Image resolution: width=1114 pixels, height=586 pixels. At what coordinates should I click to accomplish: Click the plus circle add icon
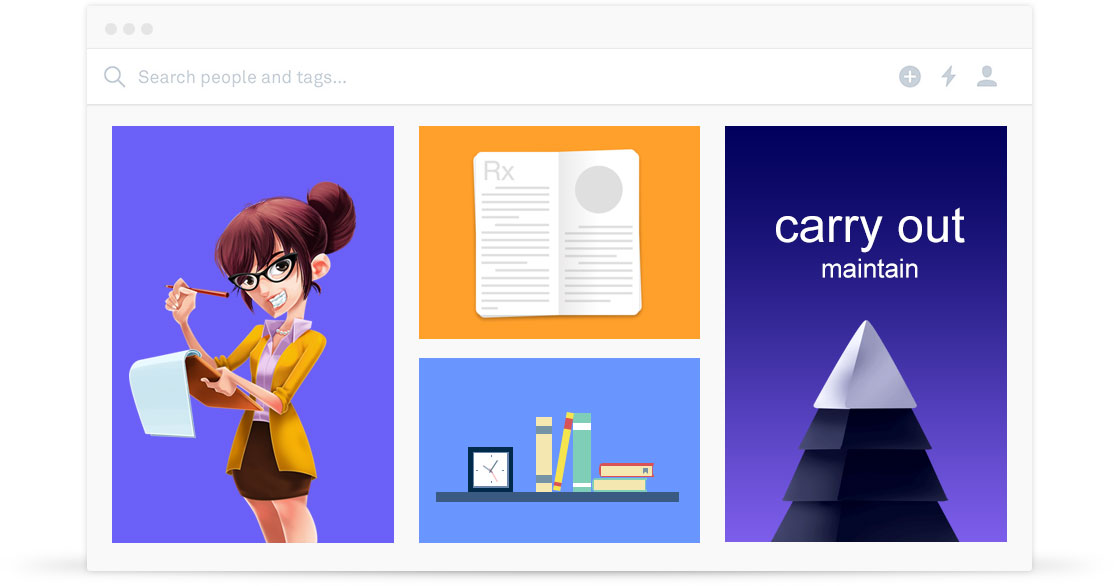[909, 77]
